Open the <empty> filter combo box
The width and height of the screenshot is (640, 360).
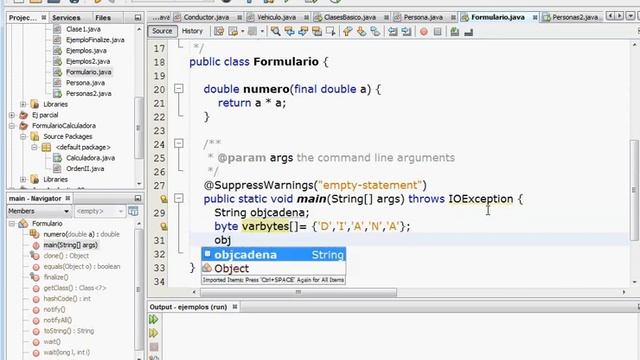(x=99, y=211)
